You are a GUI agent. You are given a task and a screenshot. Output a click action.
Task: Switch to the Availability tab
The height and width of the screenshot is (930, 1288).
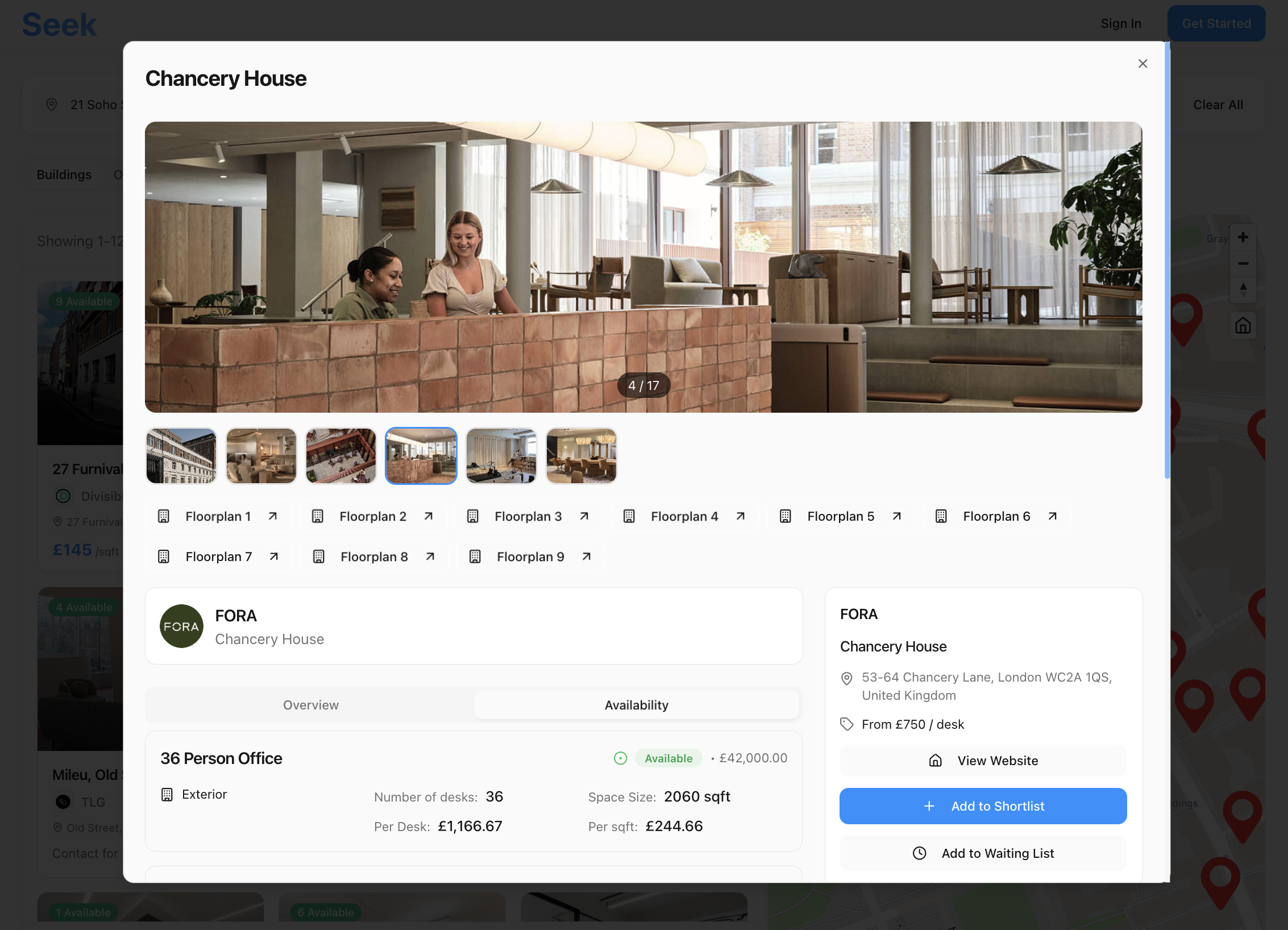point(637,705)
